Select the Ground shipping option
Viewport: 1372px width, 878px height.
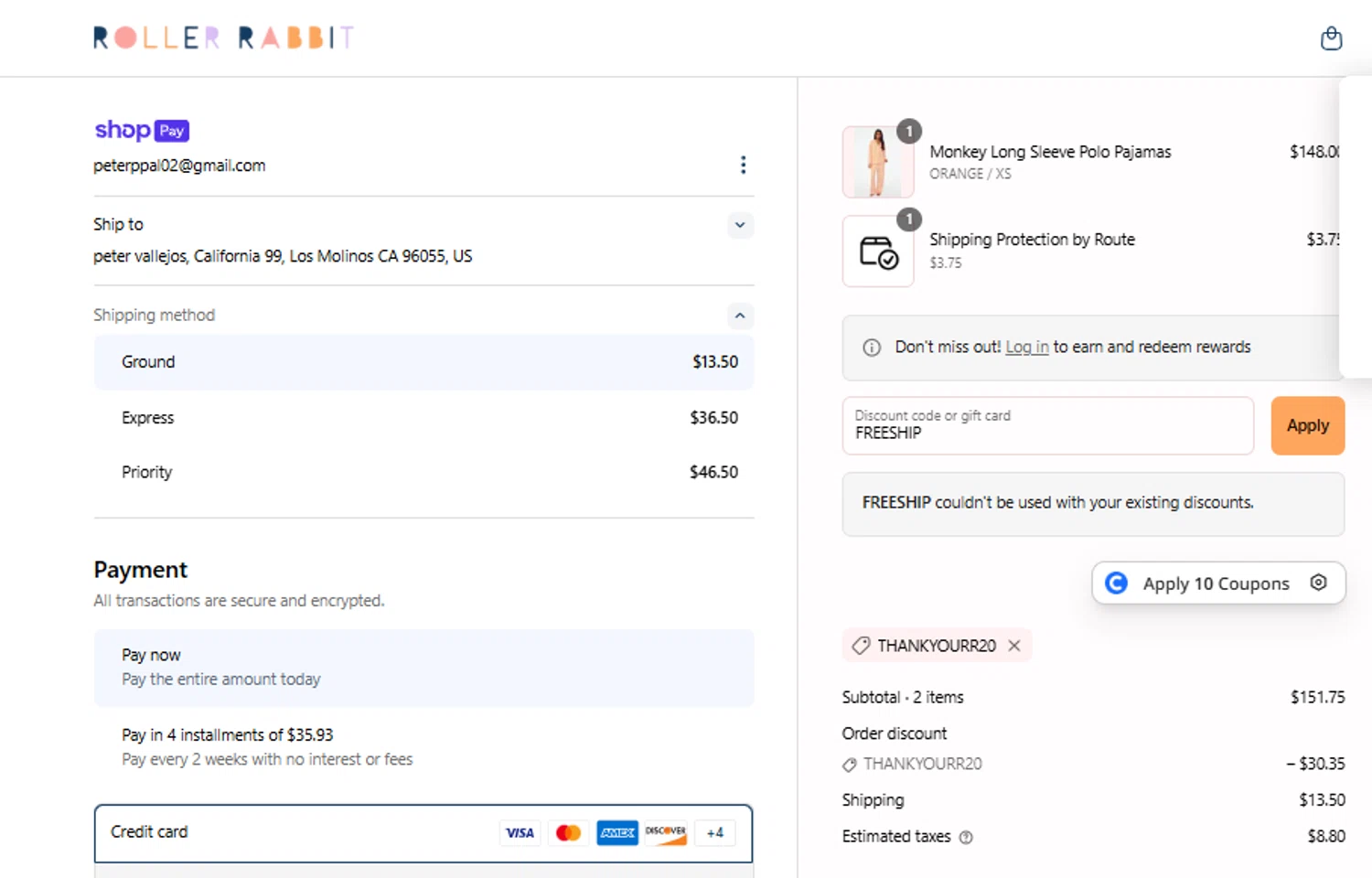[x=423, y=362]
